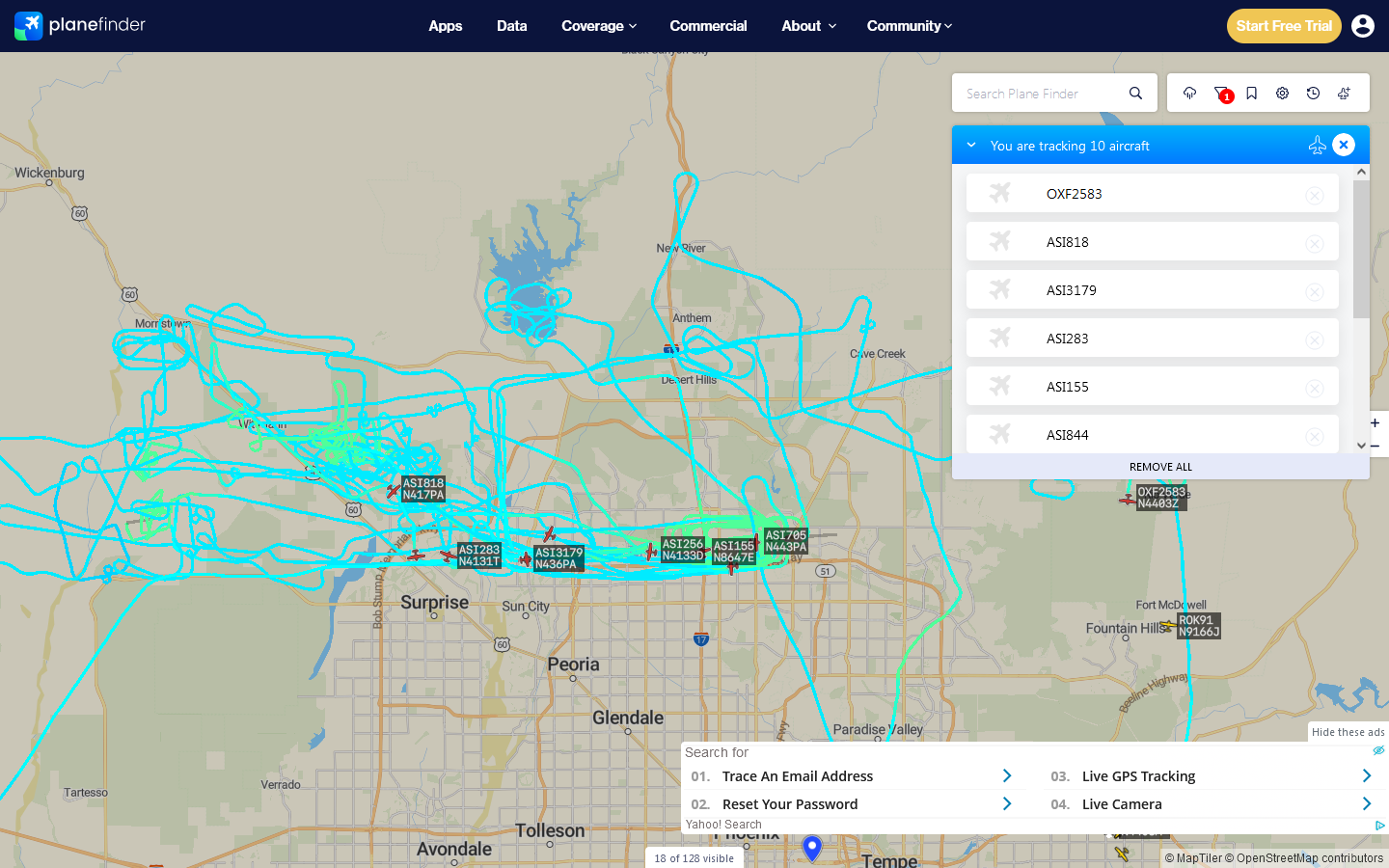Open map settings gear icon
This screenshot has height=868, width=1389.
(x=1282, y=94)
